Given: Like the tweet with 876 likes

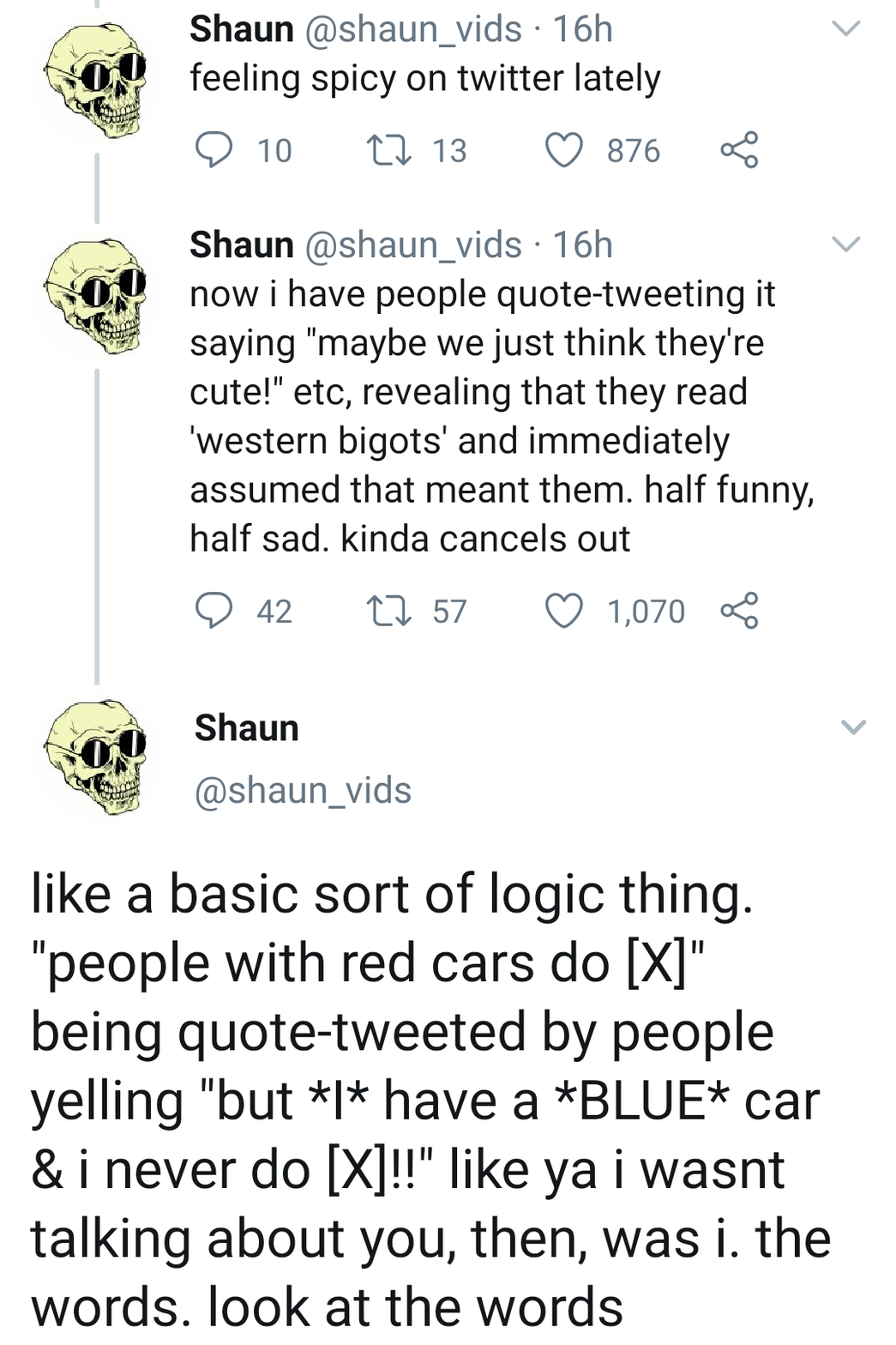Looking at the screenshot, I should [x=564, y=150].
